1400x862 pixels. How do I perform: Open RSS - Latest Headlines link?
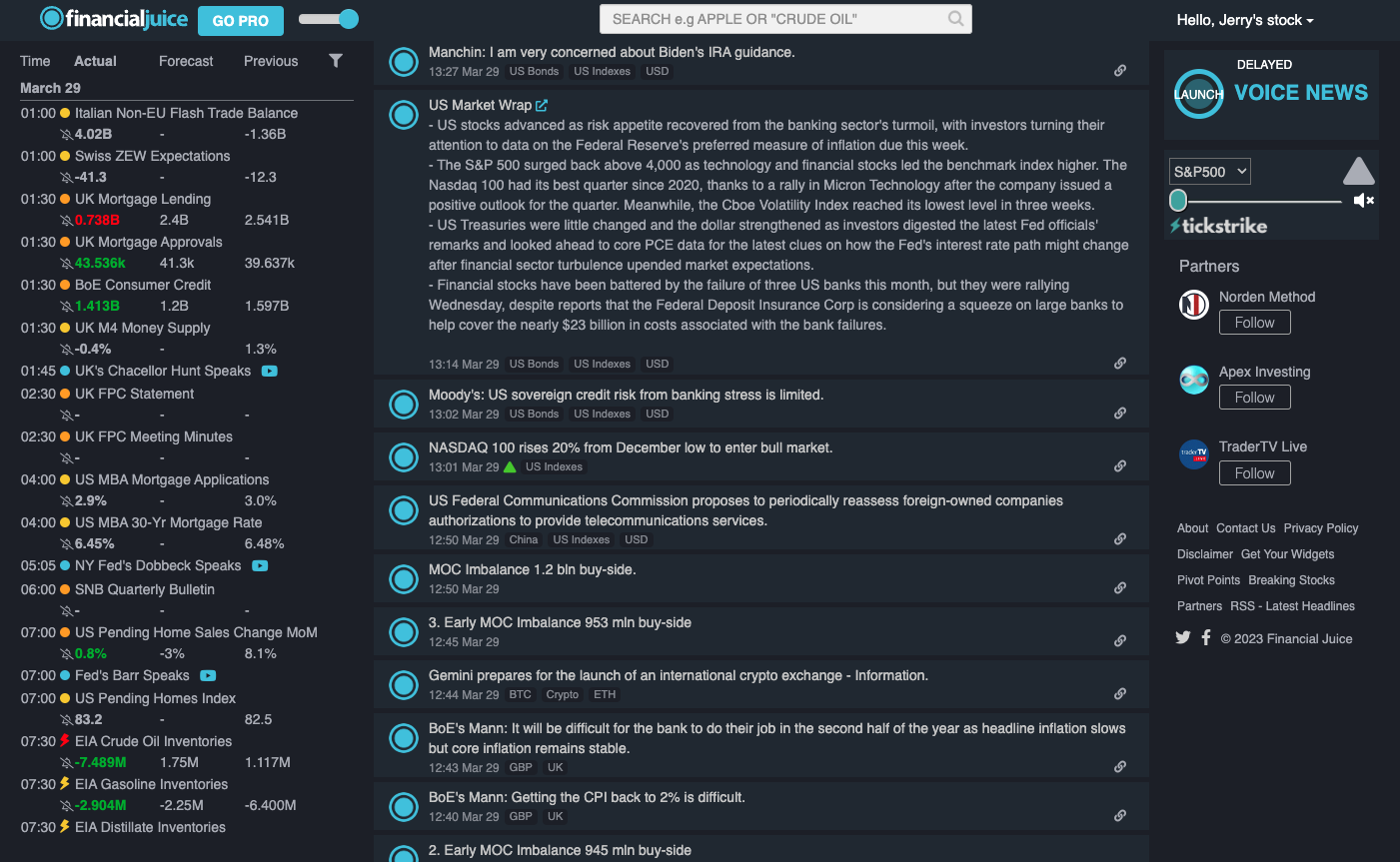pos(1292,606)
